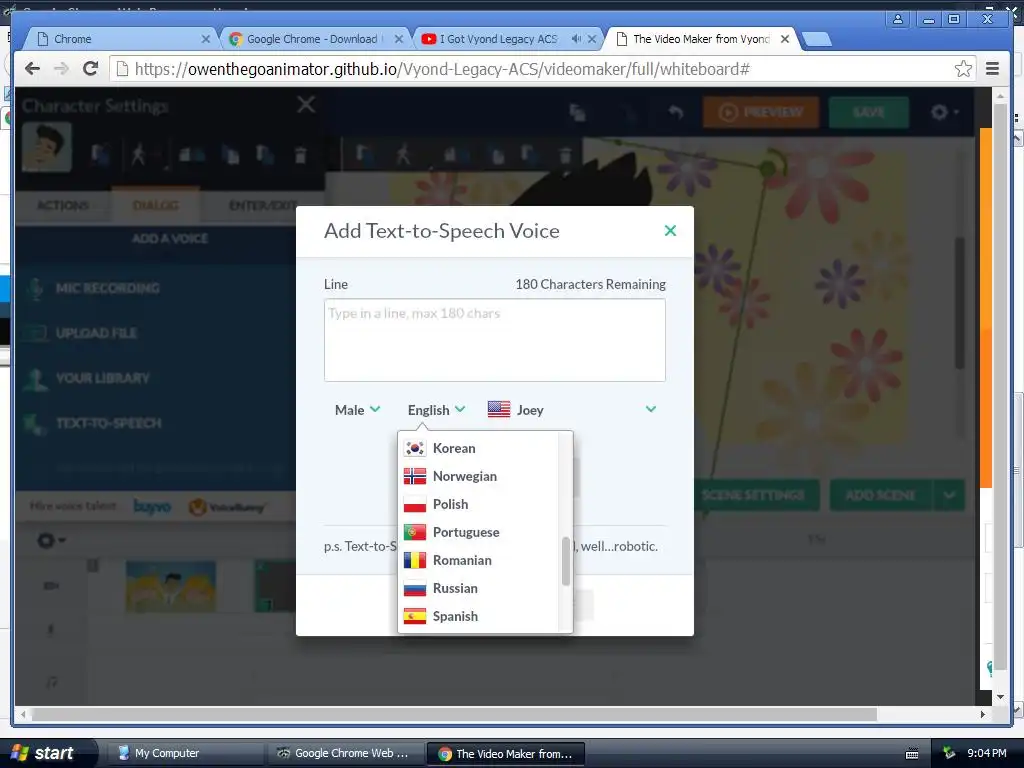Open the Chrome hamburger menu
Viewport: 1024px width, 768px height.
point(993,69)
